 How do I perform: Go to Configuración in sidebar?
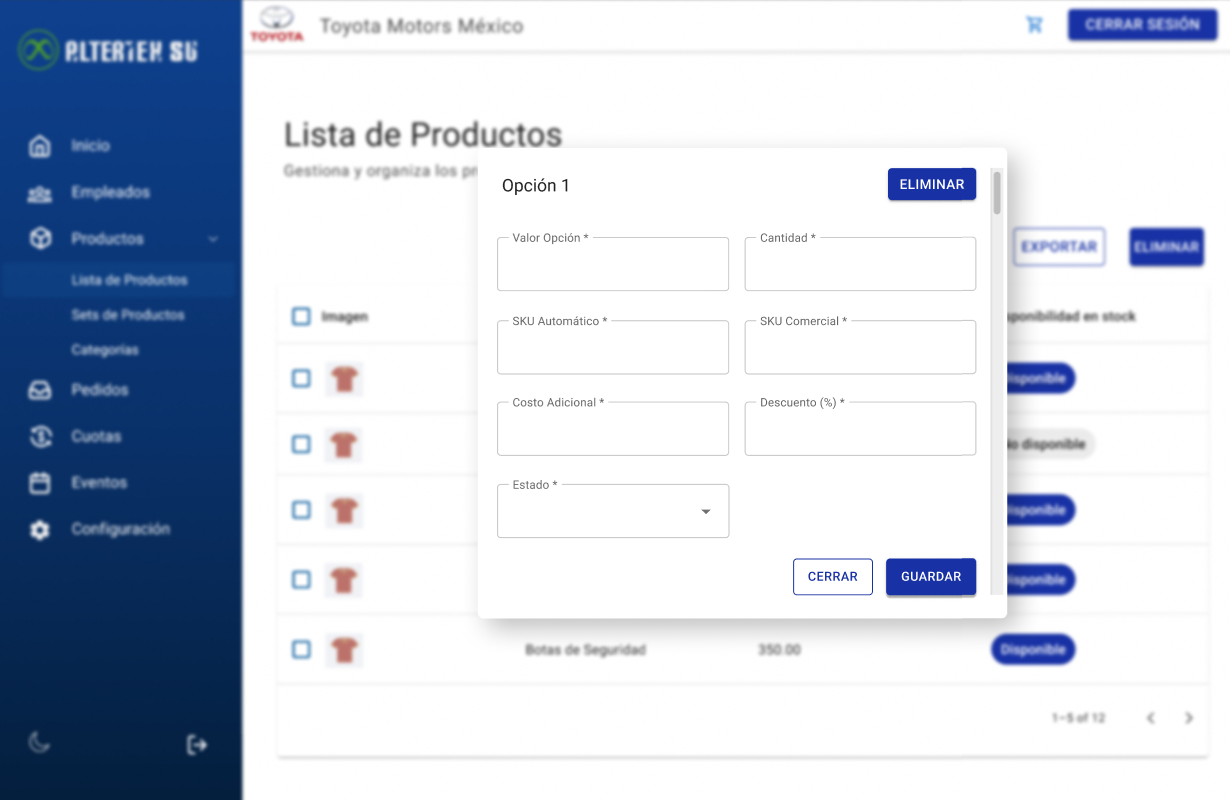pyautogui.click(x=120, y=530)
